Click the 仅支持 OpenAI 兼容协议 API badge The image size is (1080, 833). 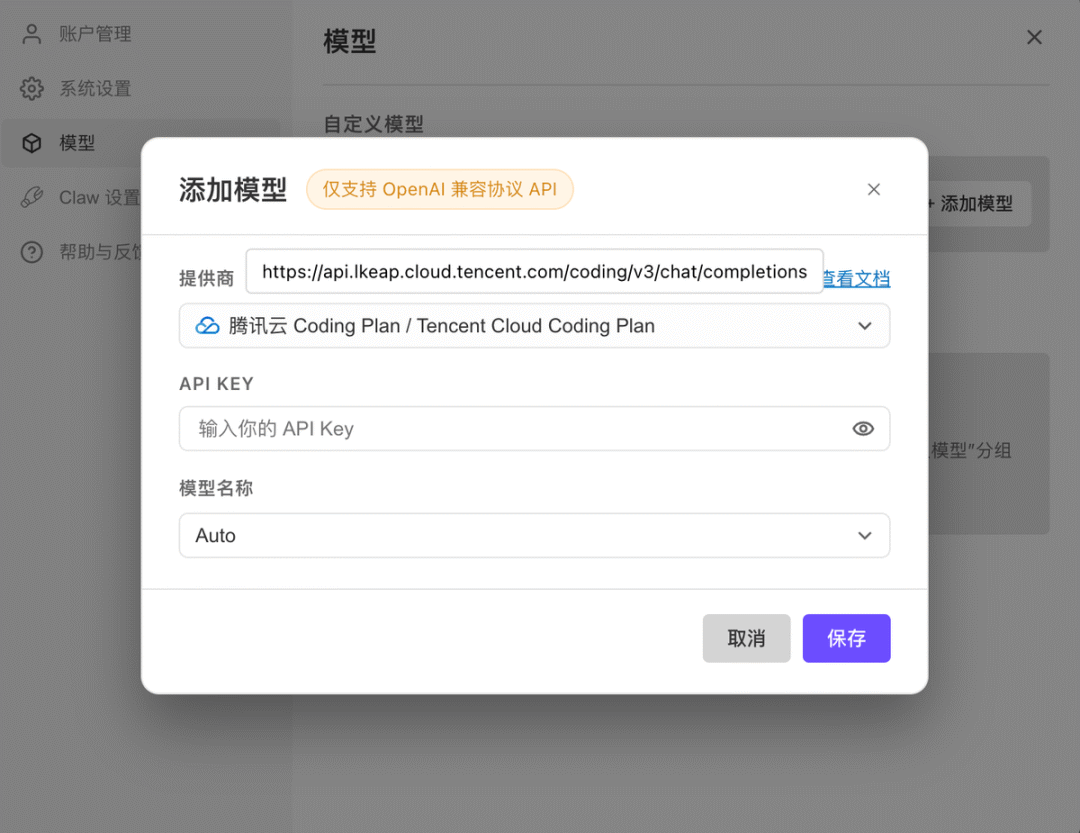(x=439, y=189)
